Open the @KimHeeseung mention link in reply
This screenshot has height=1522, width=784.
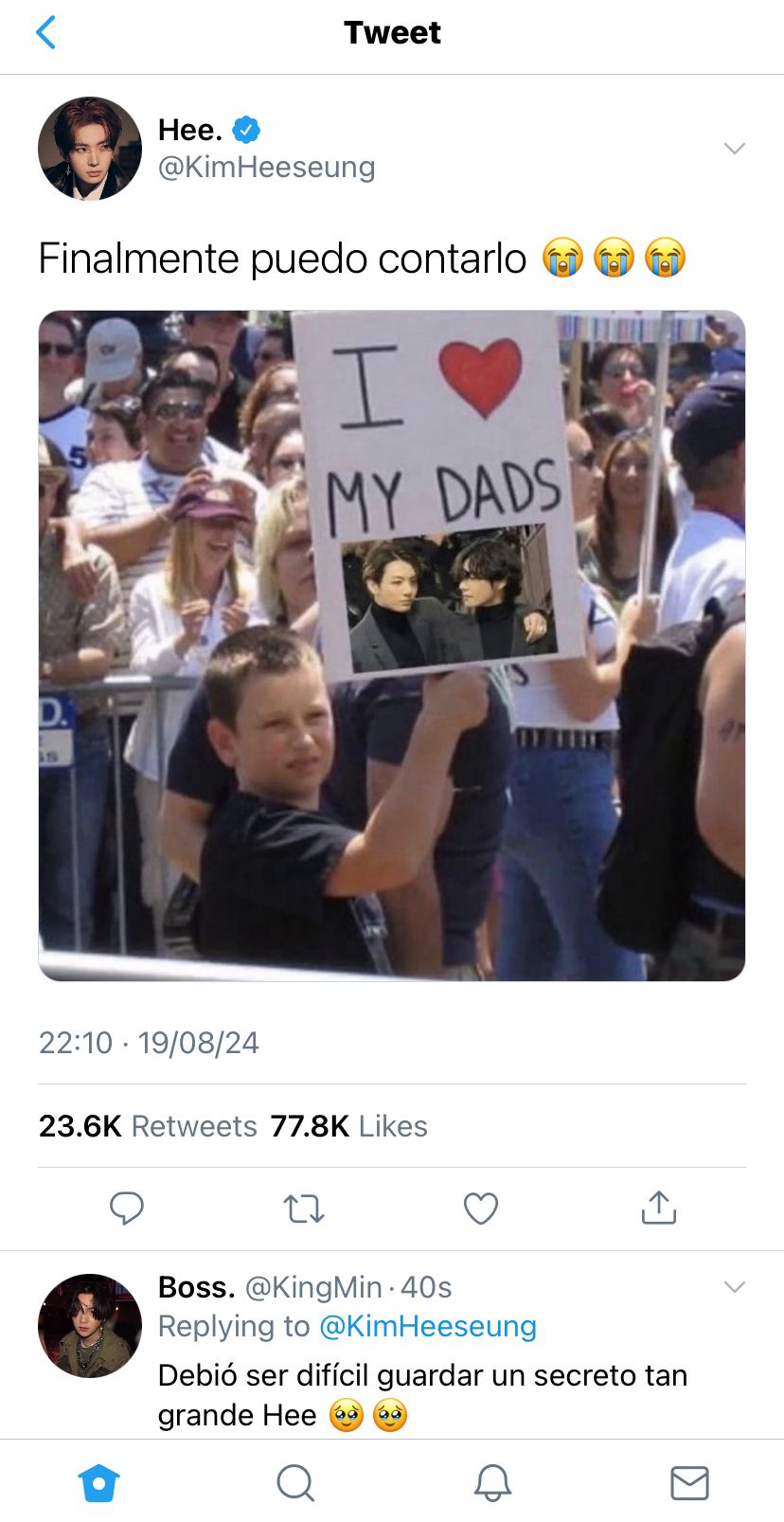[x=428, y=1326]
